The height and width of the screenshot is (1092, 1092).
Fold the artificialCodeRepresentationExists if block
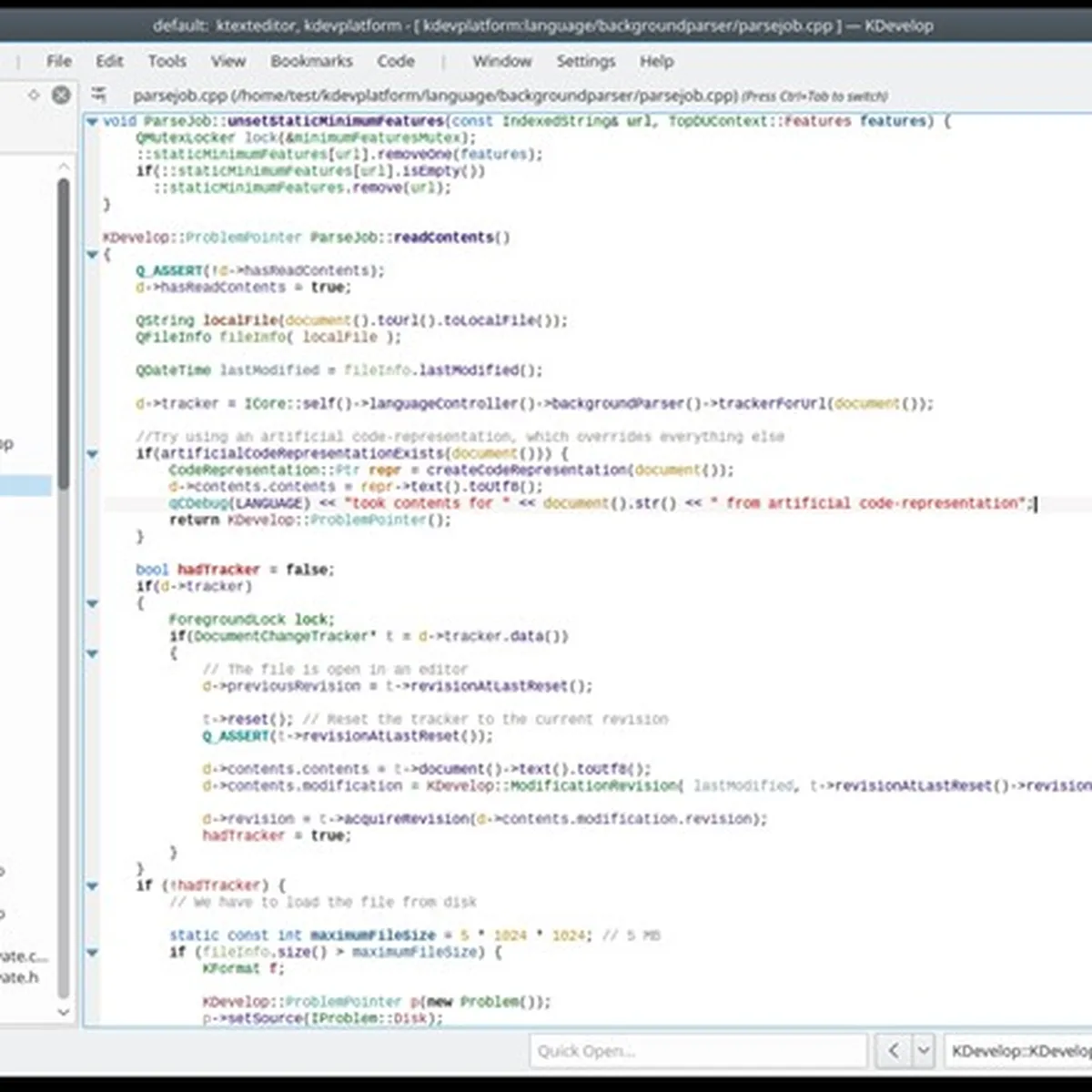point(92,453)
